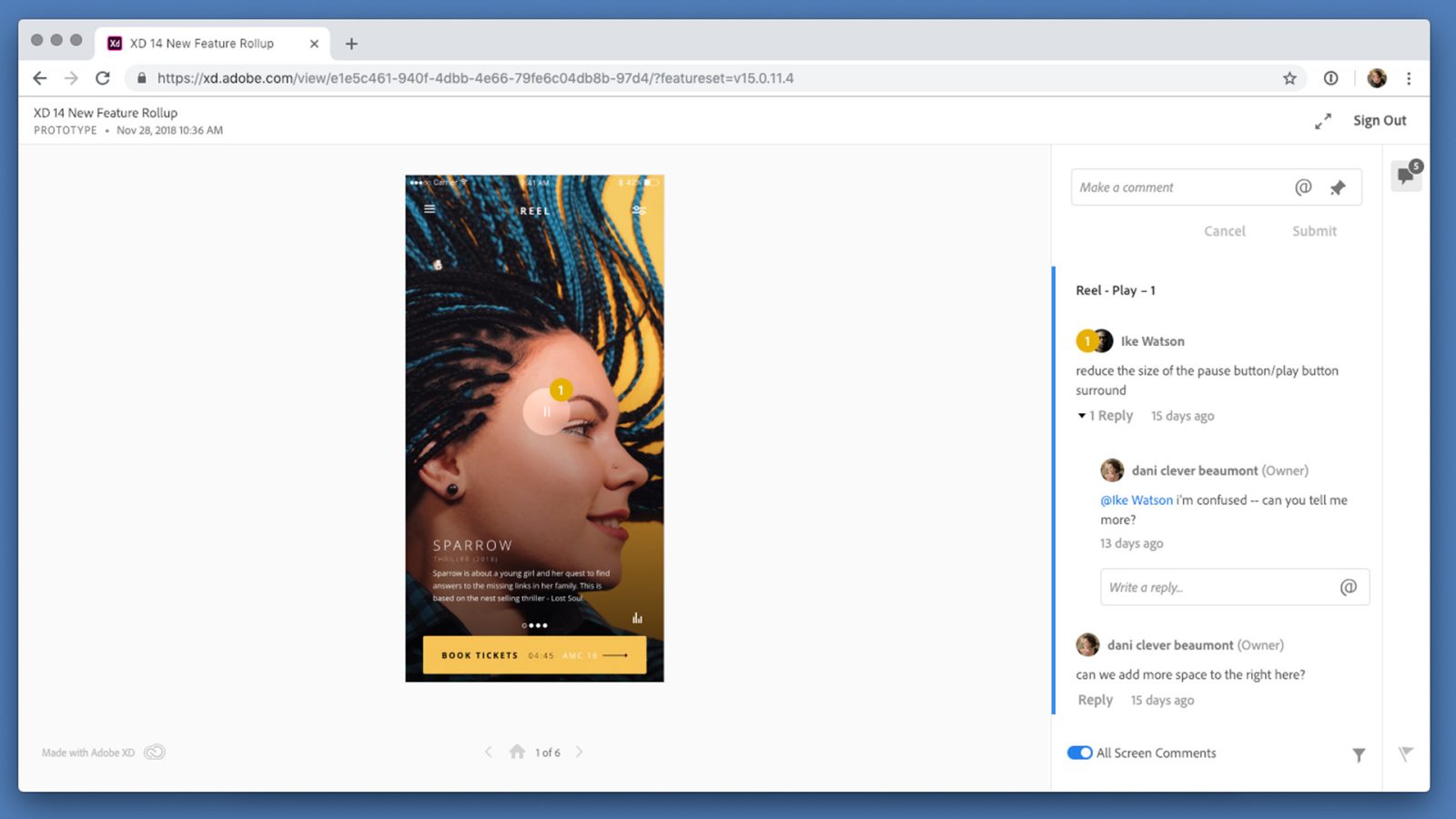Screen dimensions: 1456x819
Task: Advance to the next screen arrow
Action: tap(579, 752)
